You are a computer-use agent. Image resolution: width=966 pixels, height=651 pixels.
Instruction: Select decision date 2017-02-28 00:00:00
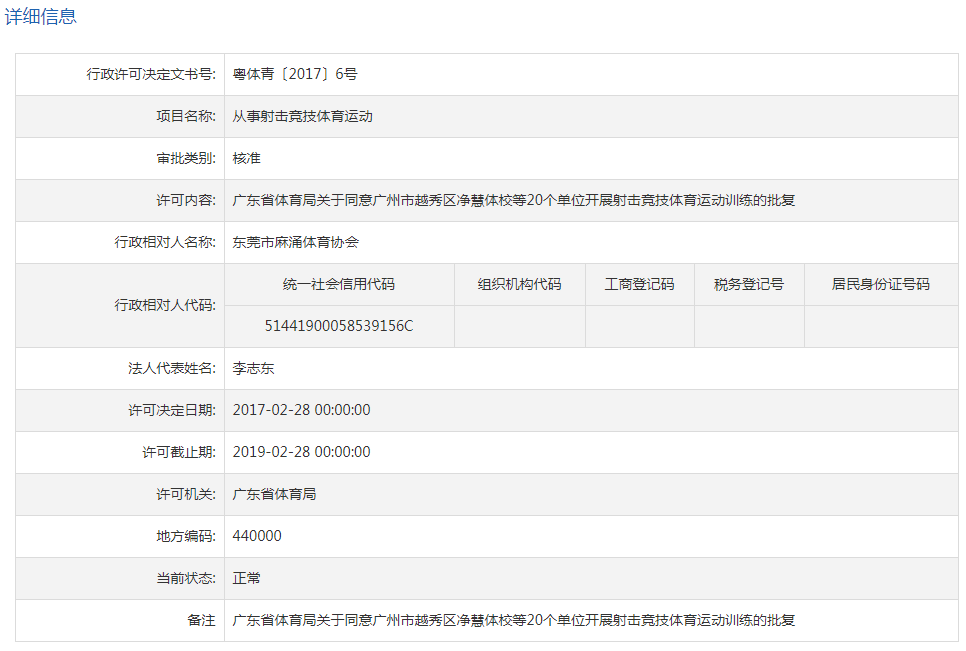301,410
